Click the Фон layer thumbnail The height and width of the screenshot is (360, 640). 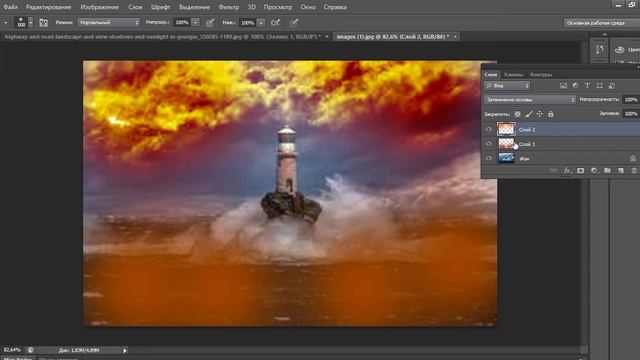[x=506, y=158]
